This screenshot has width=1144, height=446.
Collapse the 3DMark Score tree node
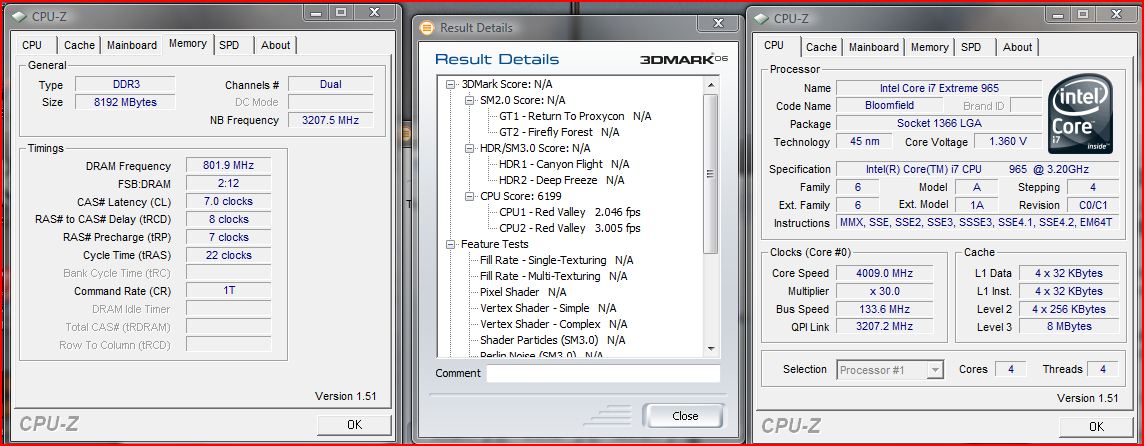pos(450,84)
